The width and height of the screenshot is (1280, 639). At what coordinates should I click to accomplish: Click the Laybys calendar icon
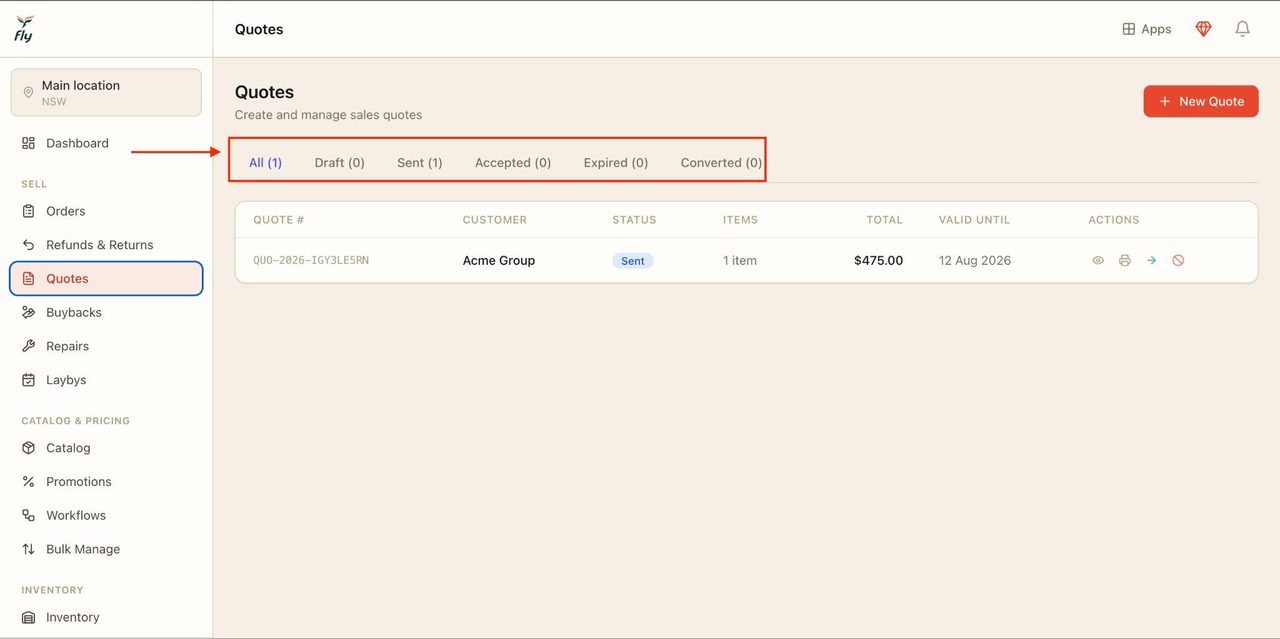point(28,380)
